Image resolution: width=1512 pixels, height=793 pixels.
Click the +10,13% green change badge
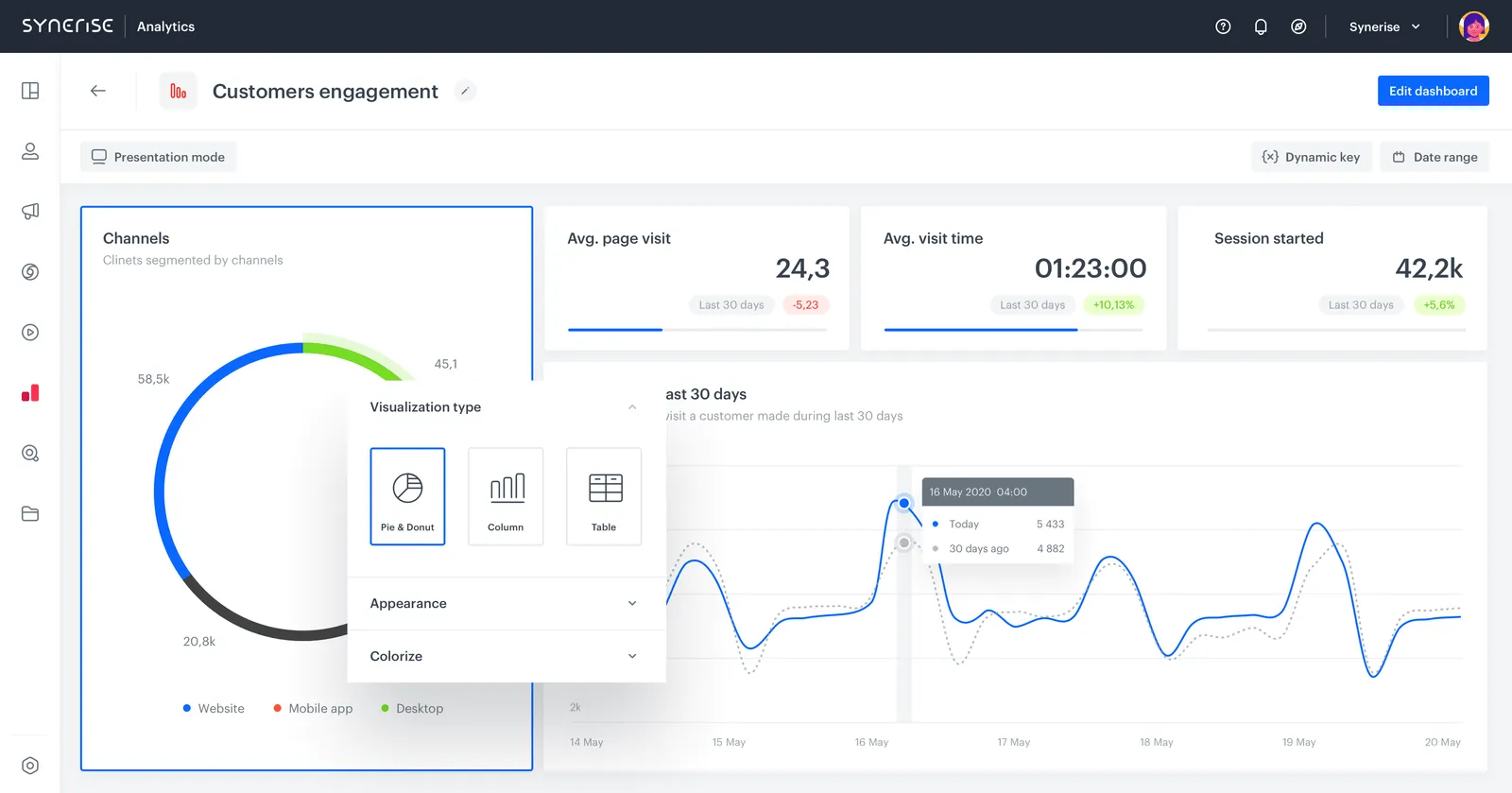1113,305
